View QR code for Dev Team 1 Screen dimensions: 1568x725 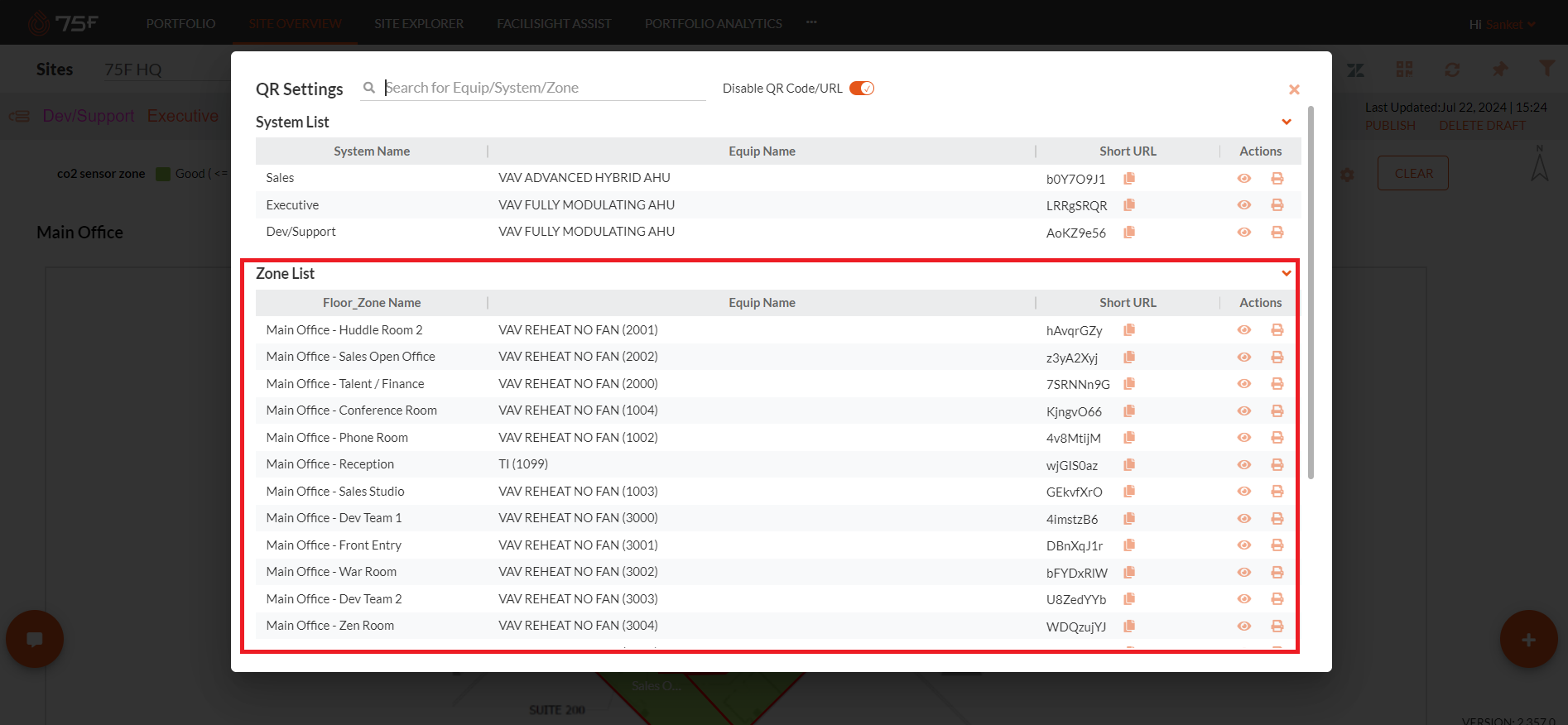[1244, 518]
